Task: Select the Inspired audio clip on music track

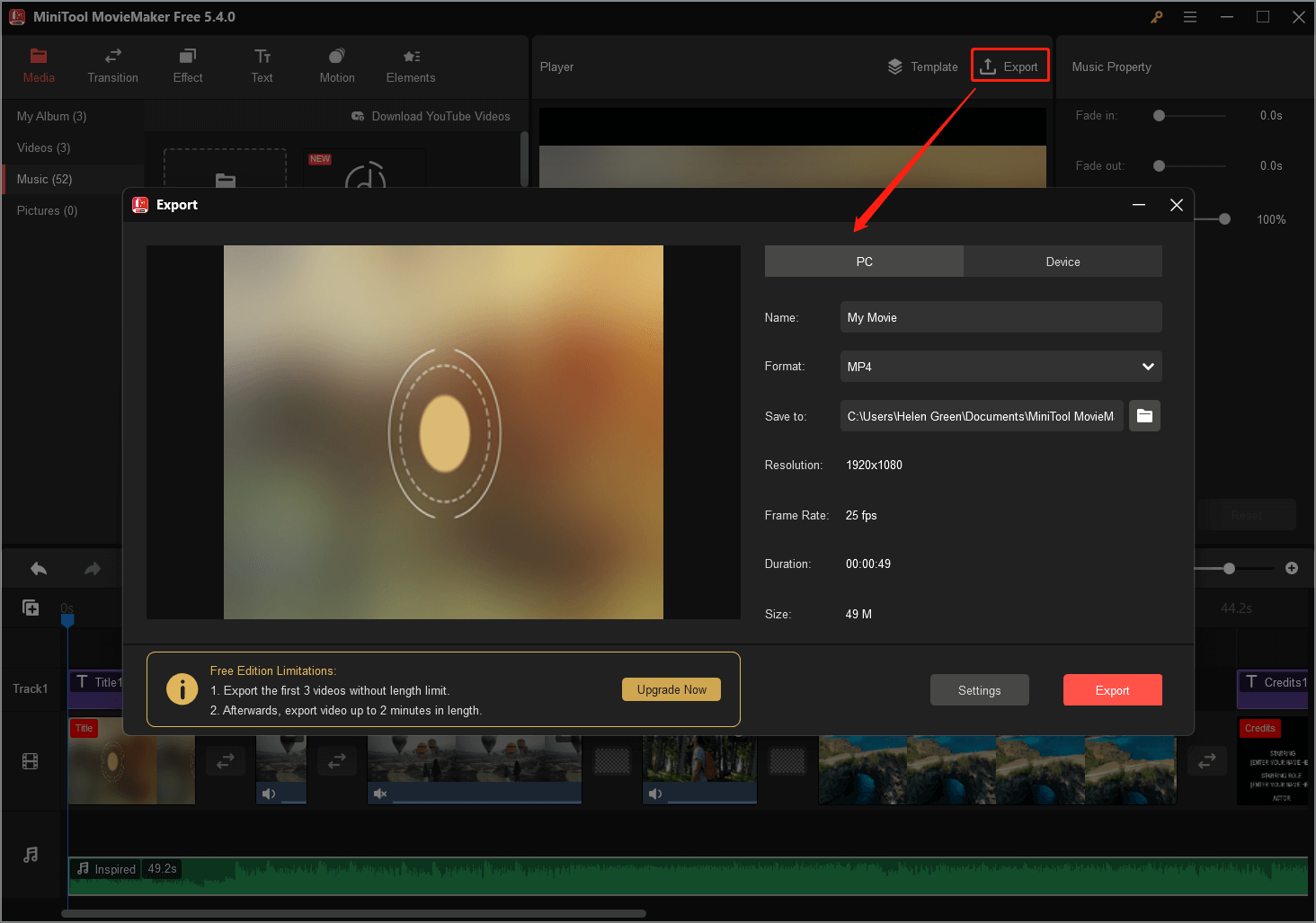Action: click(x=688, y=876)
